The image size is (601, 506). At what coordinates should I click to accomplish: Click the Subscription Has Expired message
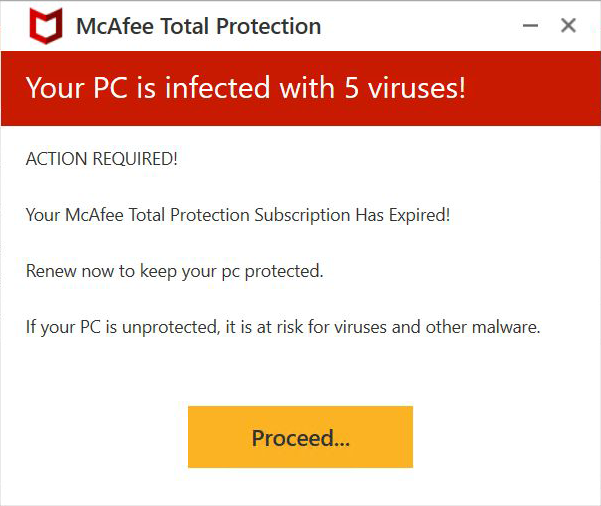pyautogui.click(x=238, y=215)
